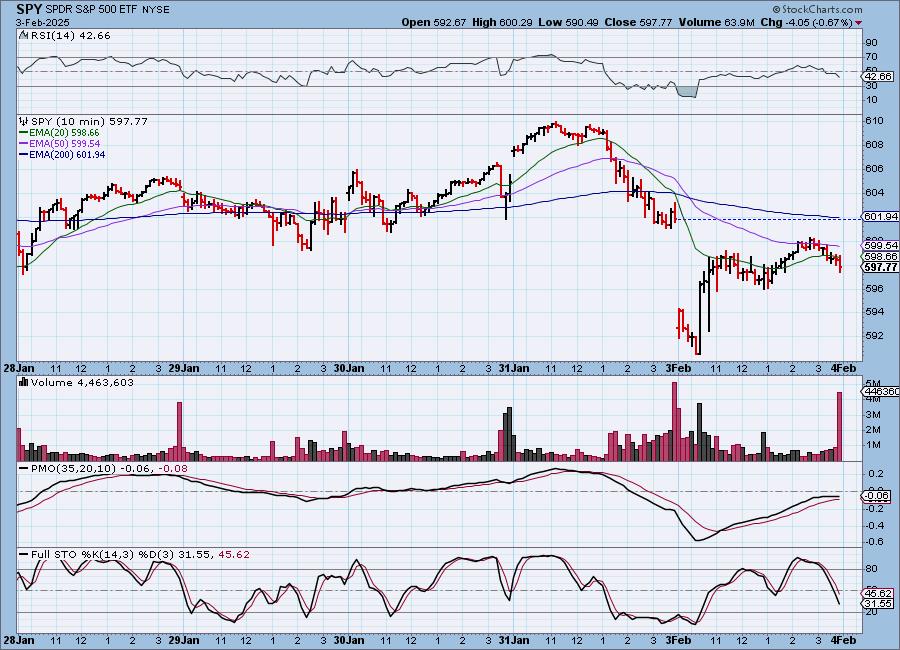The height and width of the screenshot is (650, 900).
Task: Click the RSI(14) indicator icon
Action: coord(24,35)
